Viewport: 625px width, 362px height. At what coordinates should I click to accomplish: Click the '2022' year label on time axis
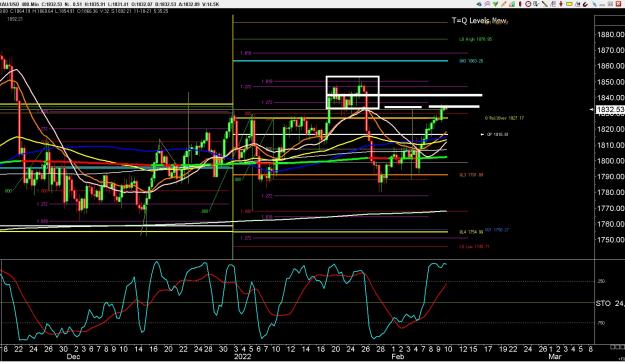(242, 357)
